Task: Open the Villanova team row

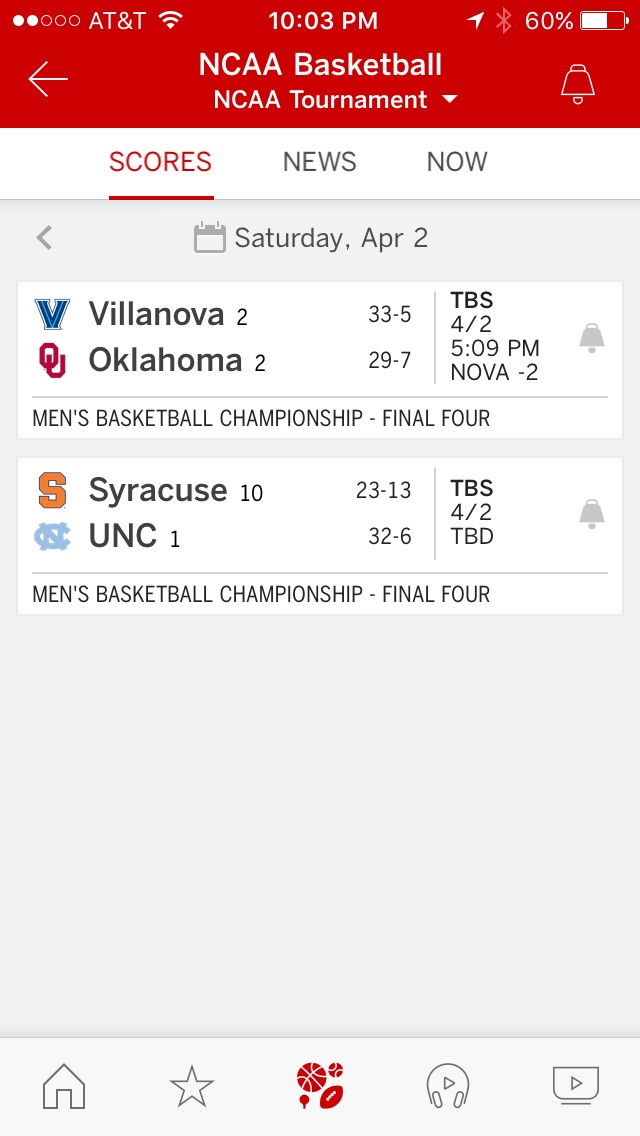Action: pos(223,314)
